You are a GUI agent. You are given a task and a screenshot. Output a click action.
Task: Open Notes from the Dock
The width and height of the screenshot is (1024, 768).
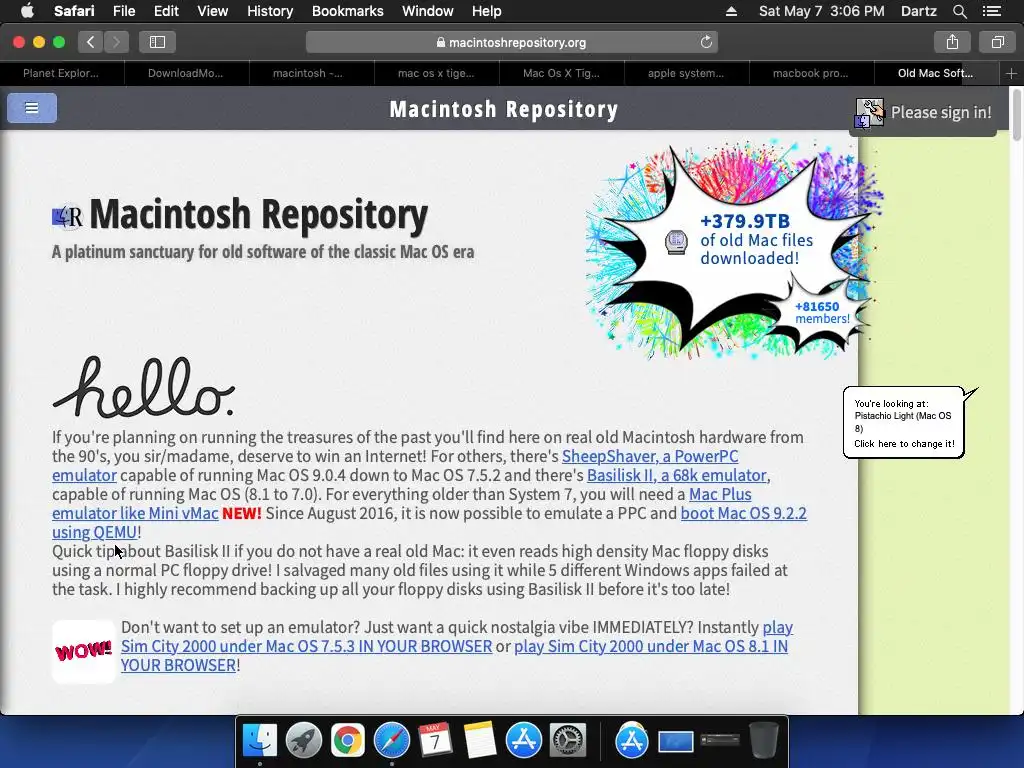(480, 741)
